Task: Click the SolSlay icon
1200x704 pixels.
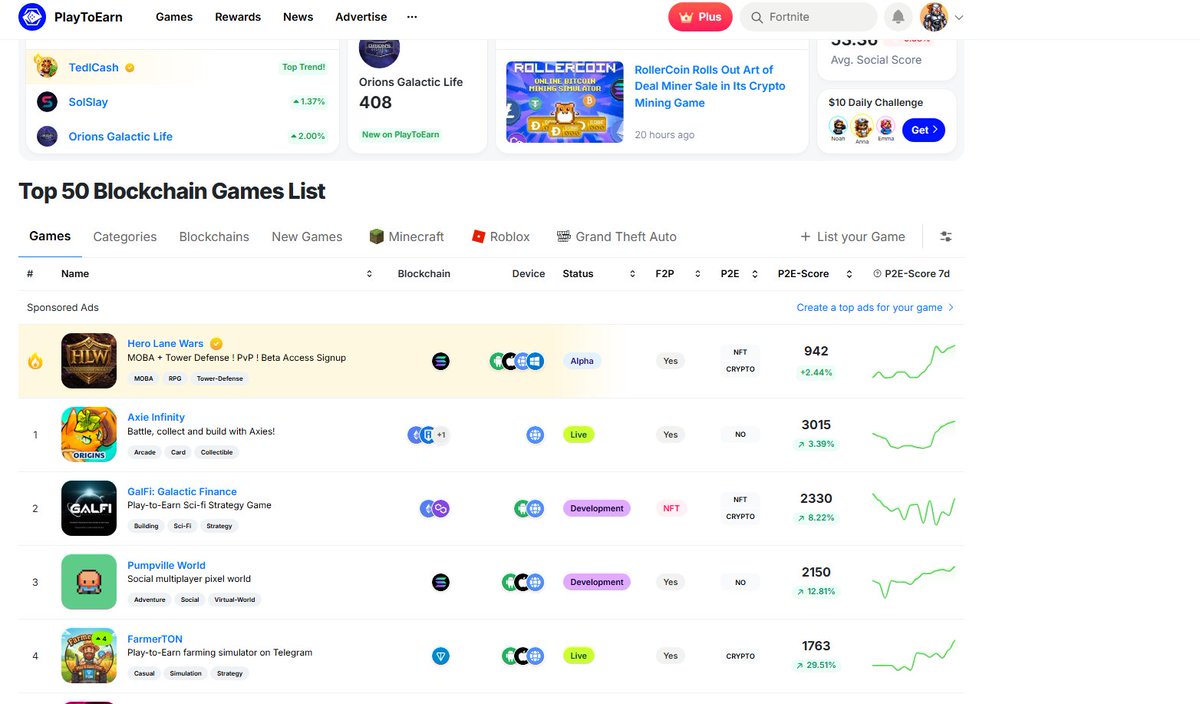Action: [47, 102]
